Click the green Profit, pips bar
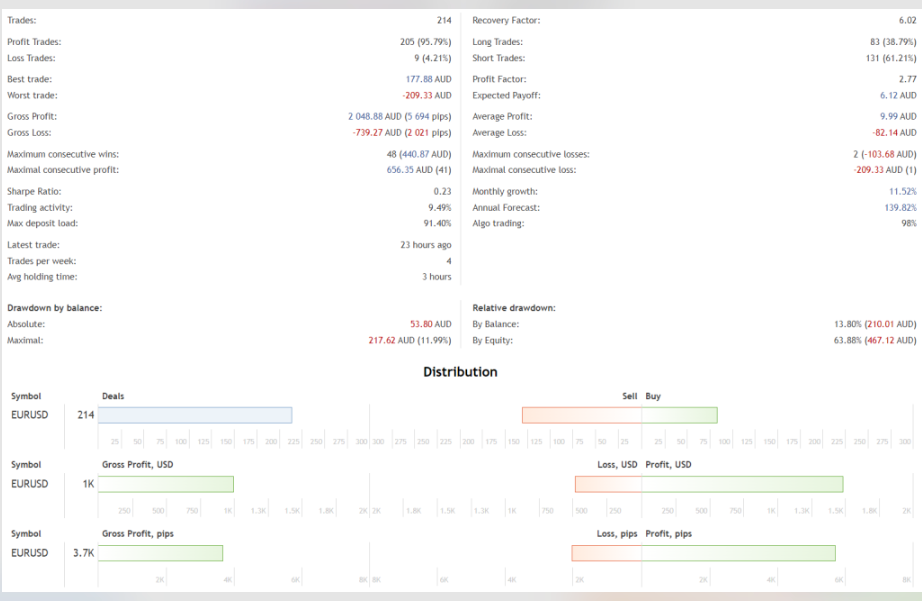 pyautogui.click(x=738, y=553)
